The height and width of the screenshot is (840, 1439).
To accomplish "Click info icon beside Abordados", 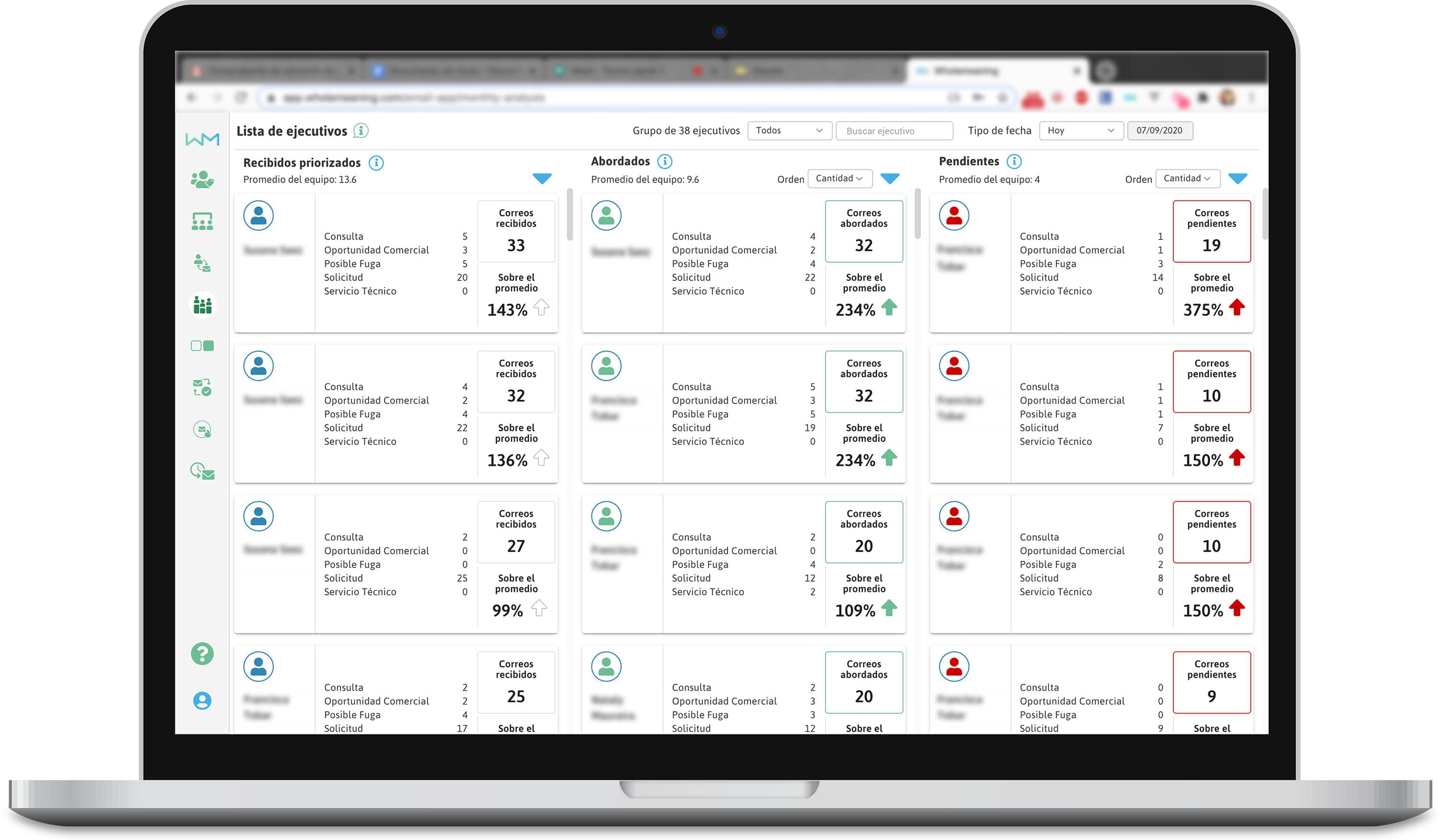I will [665, 162].
